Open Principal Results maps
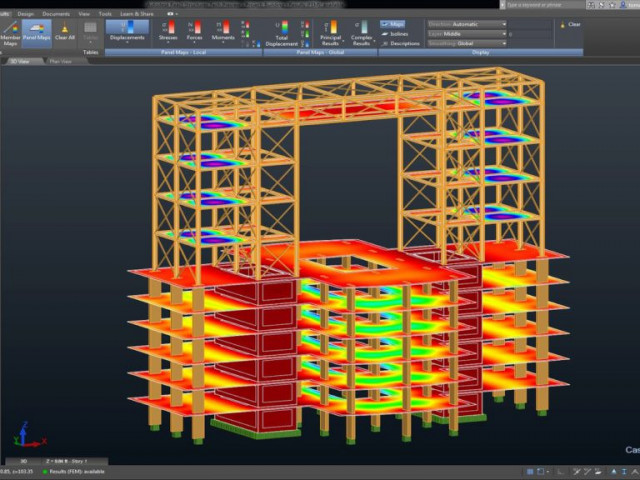 pyautogui.click(x=331, y=33)
